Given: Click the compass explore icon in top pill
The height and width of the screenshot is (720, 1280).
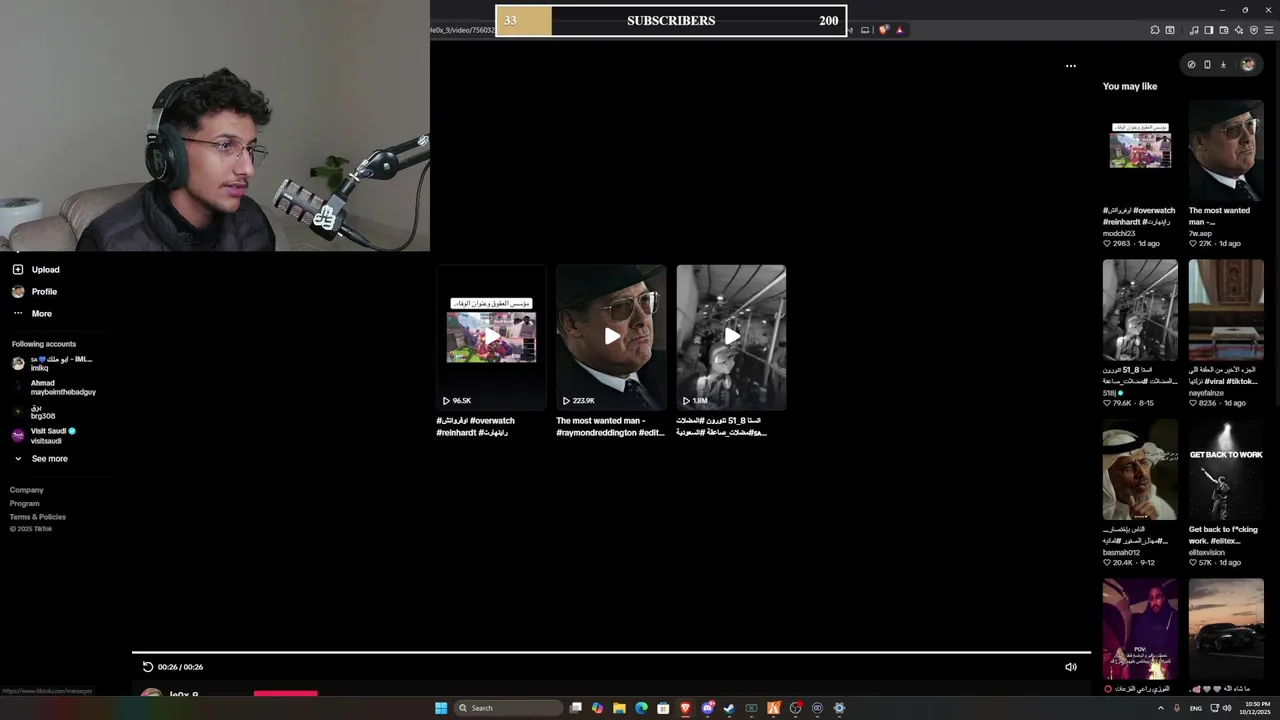Looking at the screenshot, I should point(1191,64).
